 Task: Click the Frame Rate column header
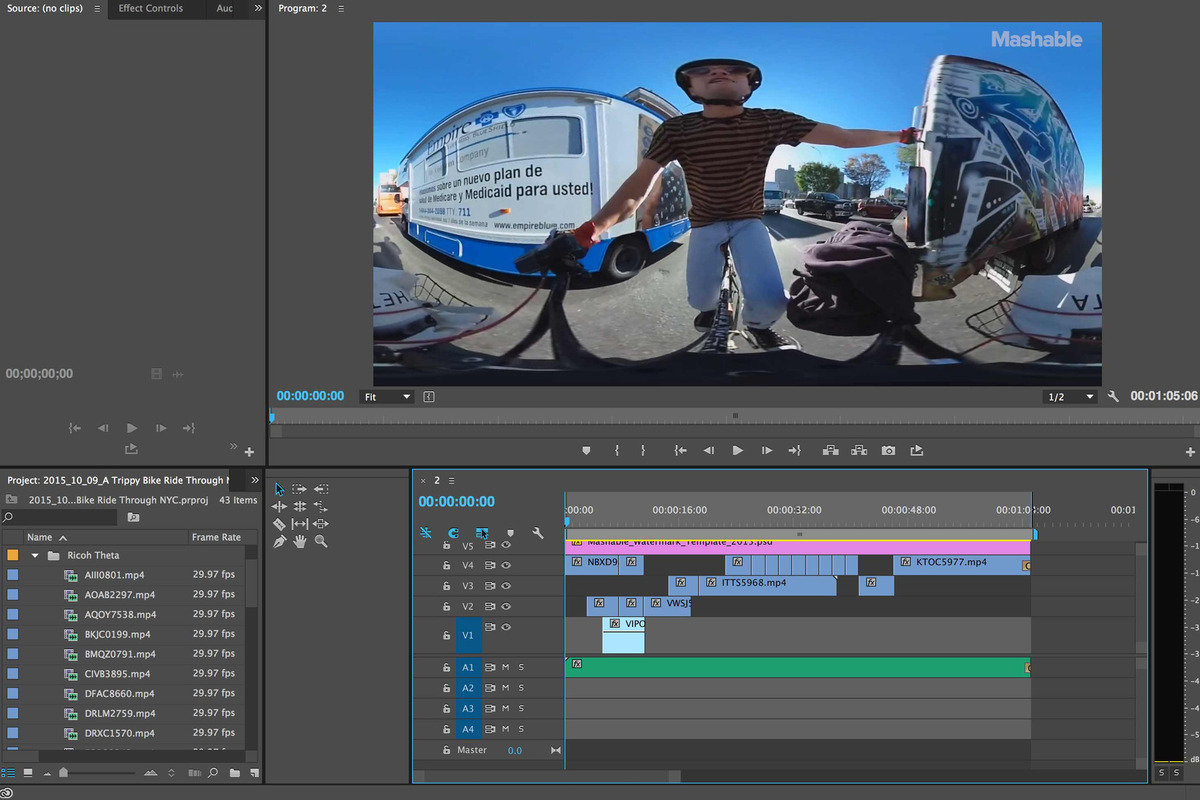(216, 537)
